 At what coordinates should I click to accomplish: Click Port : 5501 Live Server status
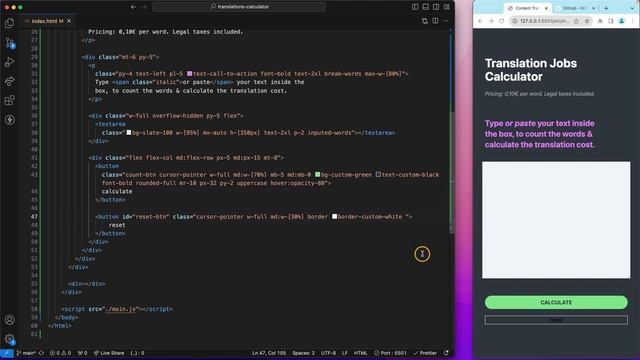point(390,353)
